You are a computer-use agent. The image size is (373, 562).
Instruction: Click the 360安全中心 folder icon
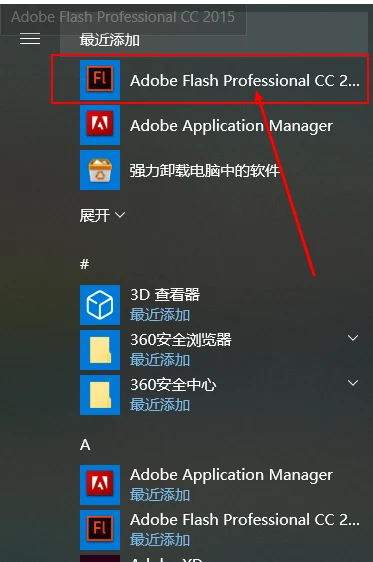[x=100, y=395]
